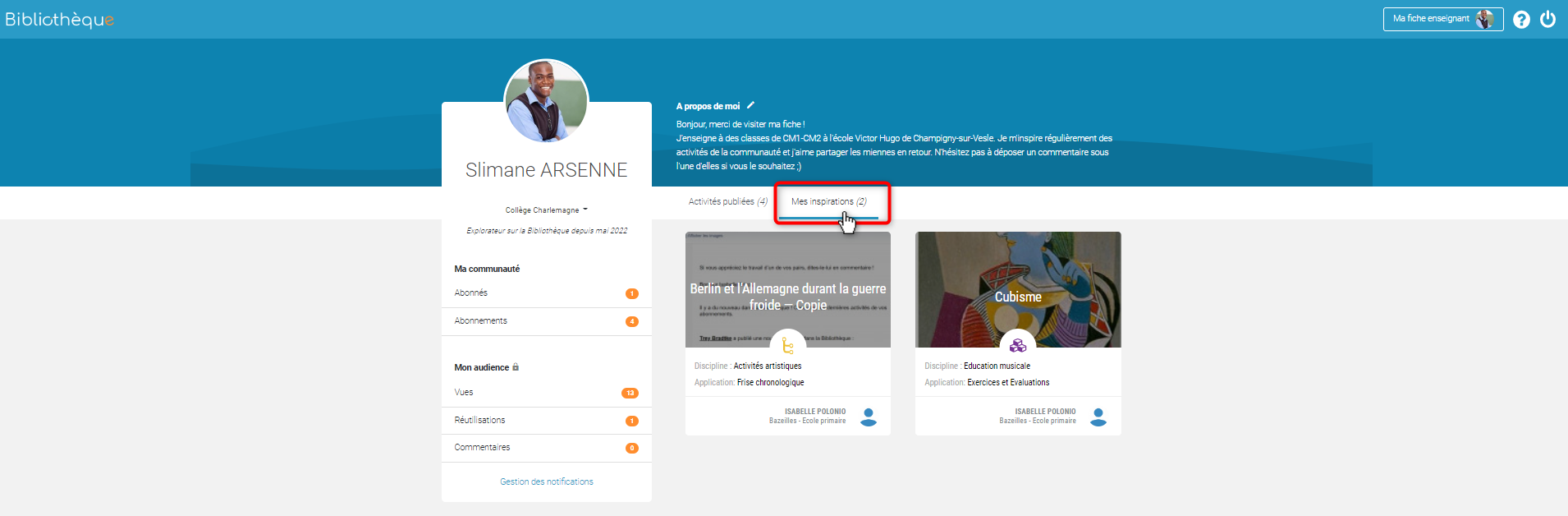1568x516 pixels.
Task: Click Isabelle Polonio name on Cubisme card
Action: 1045,412
